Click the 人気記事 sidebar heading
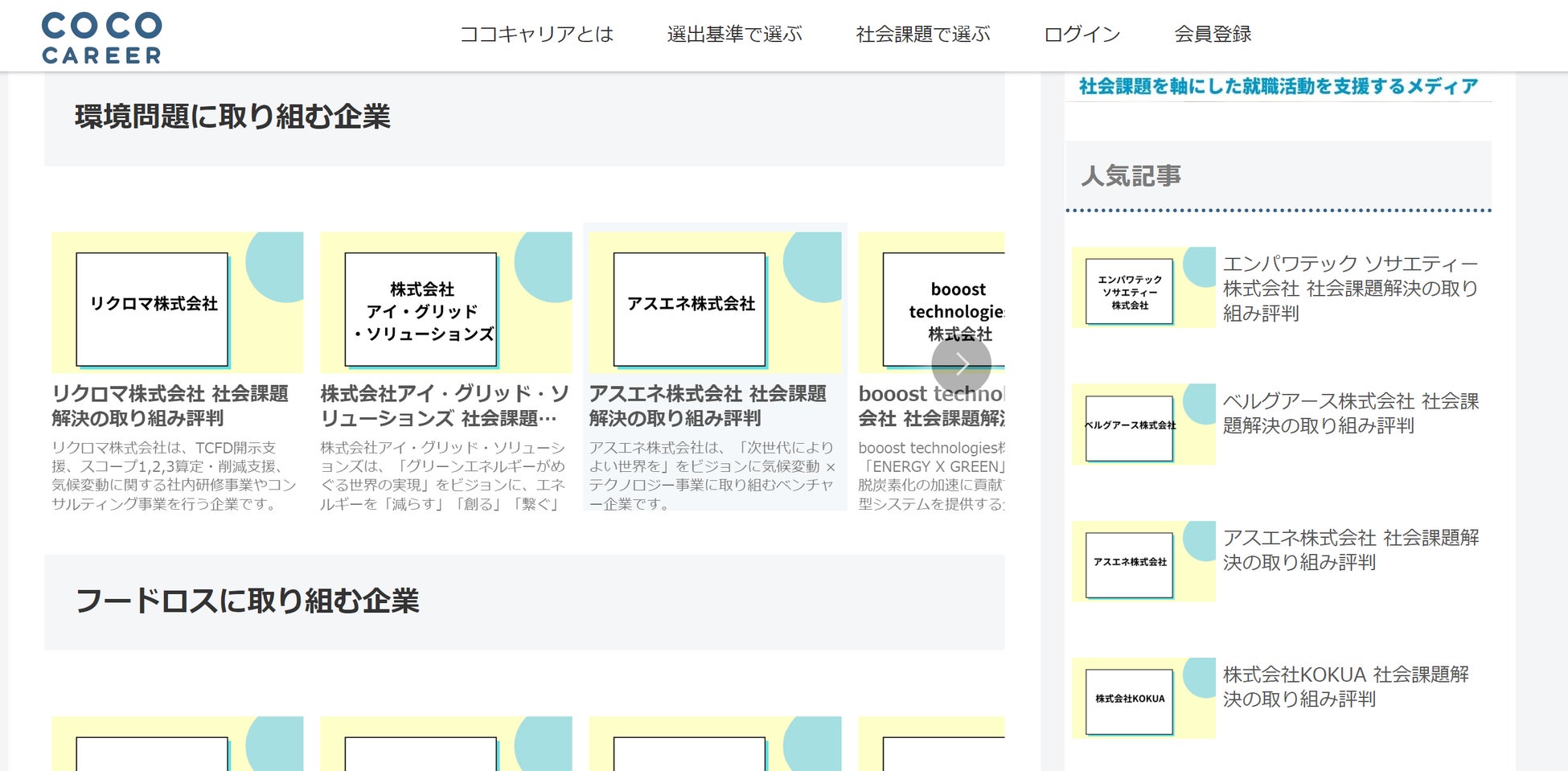1568x771 pixels. click(1131, 175)
